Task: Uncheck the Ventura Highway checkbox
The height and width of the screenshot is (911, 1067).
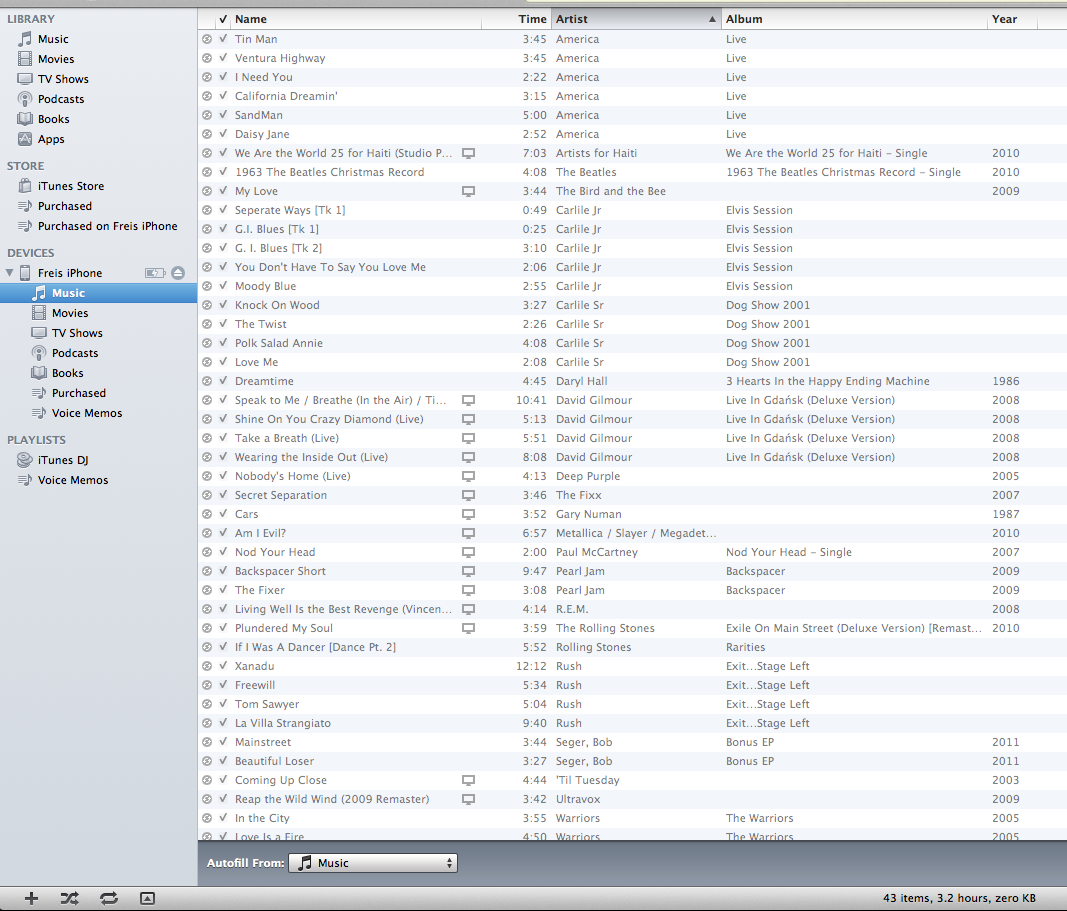Action: tap(223, 58)
